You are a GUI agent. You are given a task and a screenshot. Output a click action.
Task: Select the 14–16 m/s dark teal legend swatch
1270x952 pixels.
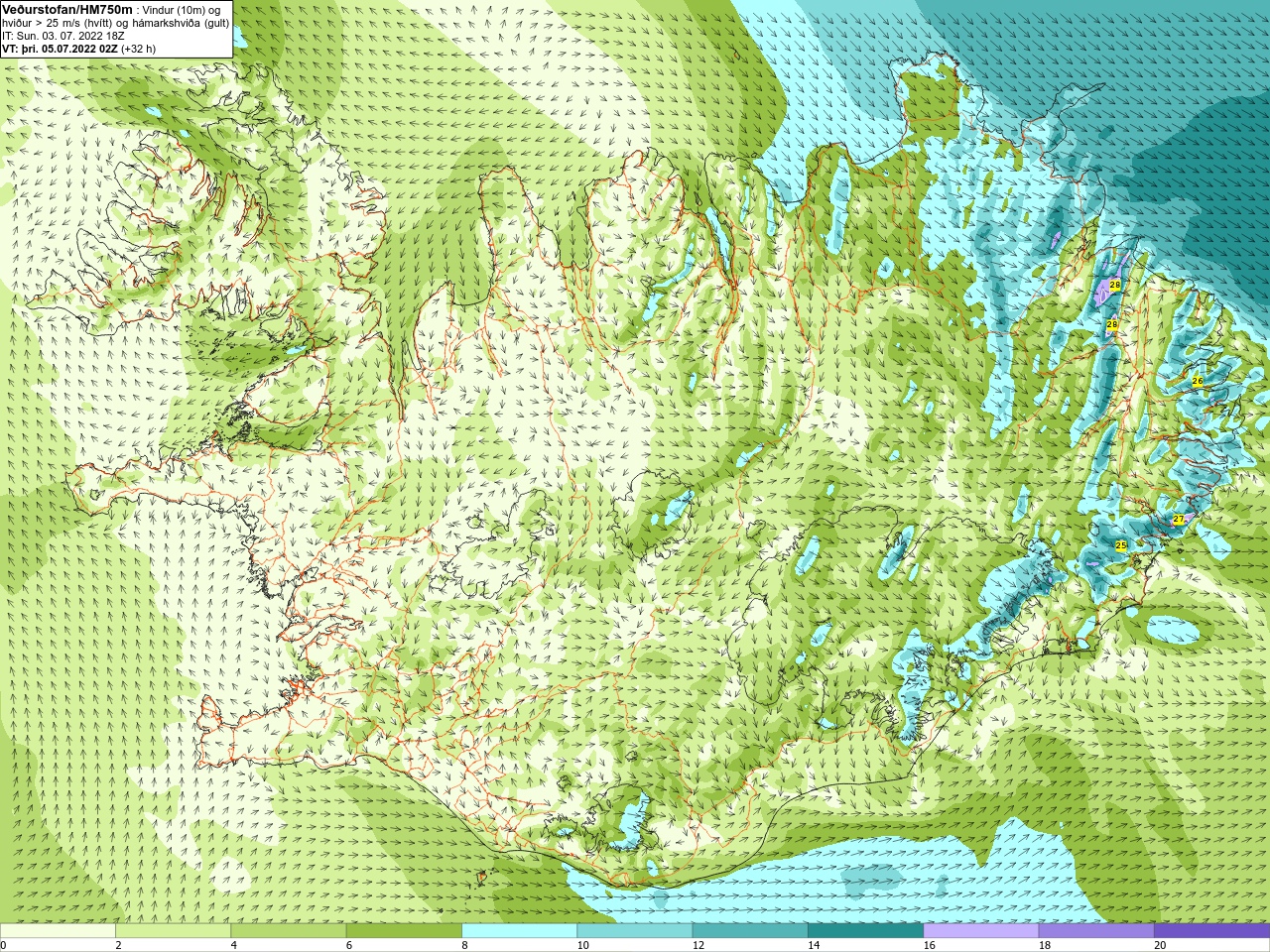[x=865, y=931]
